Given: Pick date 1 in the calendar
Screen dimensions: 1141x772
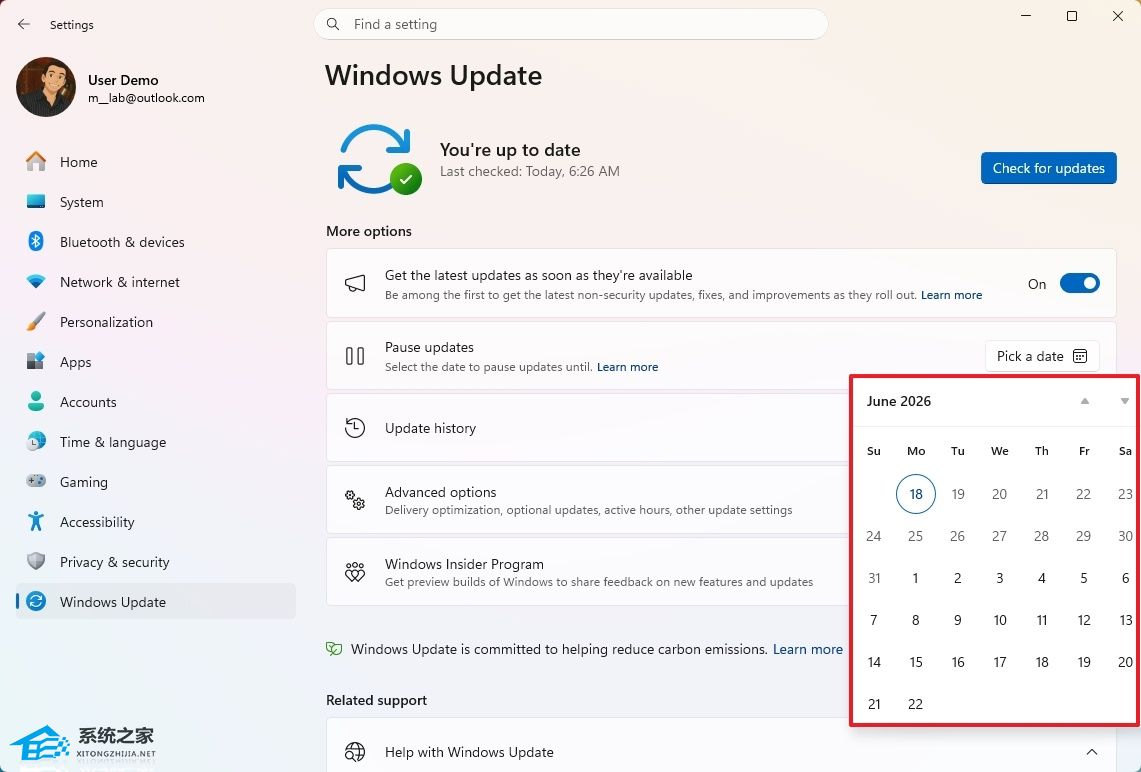Looking at the screenshot, I should tap(915, 578).
